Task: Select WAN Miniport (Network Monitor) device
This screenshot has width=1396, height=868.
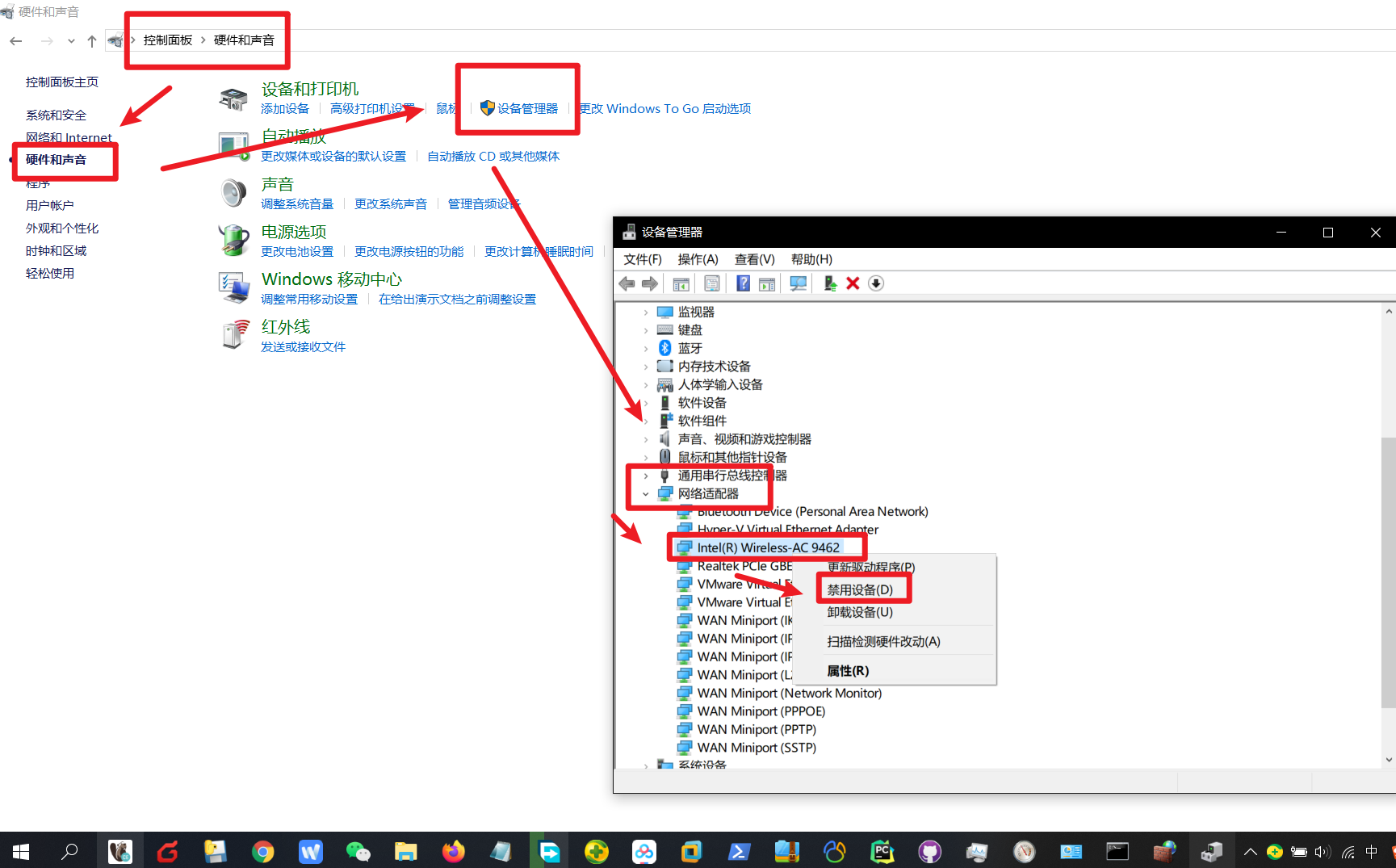Action: 790,693
